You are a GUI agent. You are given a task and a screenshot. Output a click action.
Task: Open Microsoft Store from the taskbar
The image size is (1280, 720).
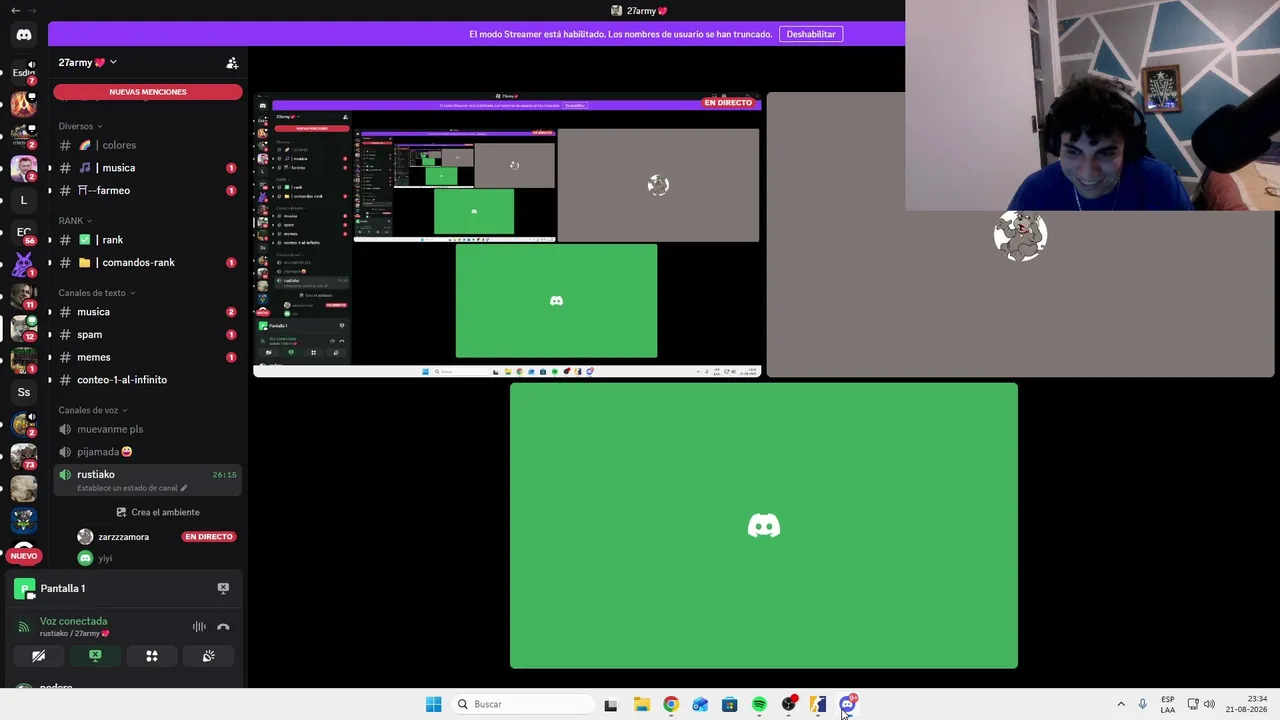pos(730,704)
